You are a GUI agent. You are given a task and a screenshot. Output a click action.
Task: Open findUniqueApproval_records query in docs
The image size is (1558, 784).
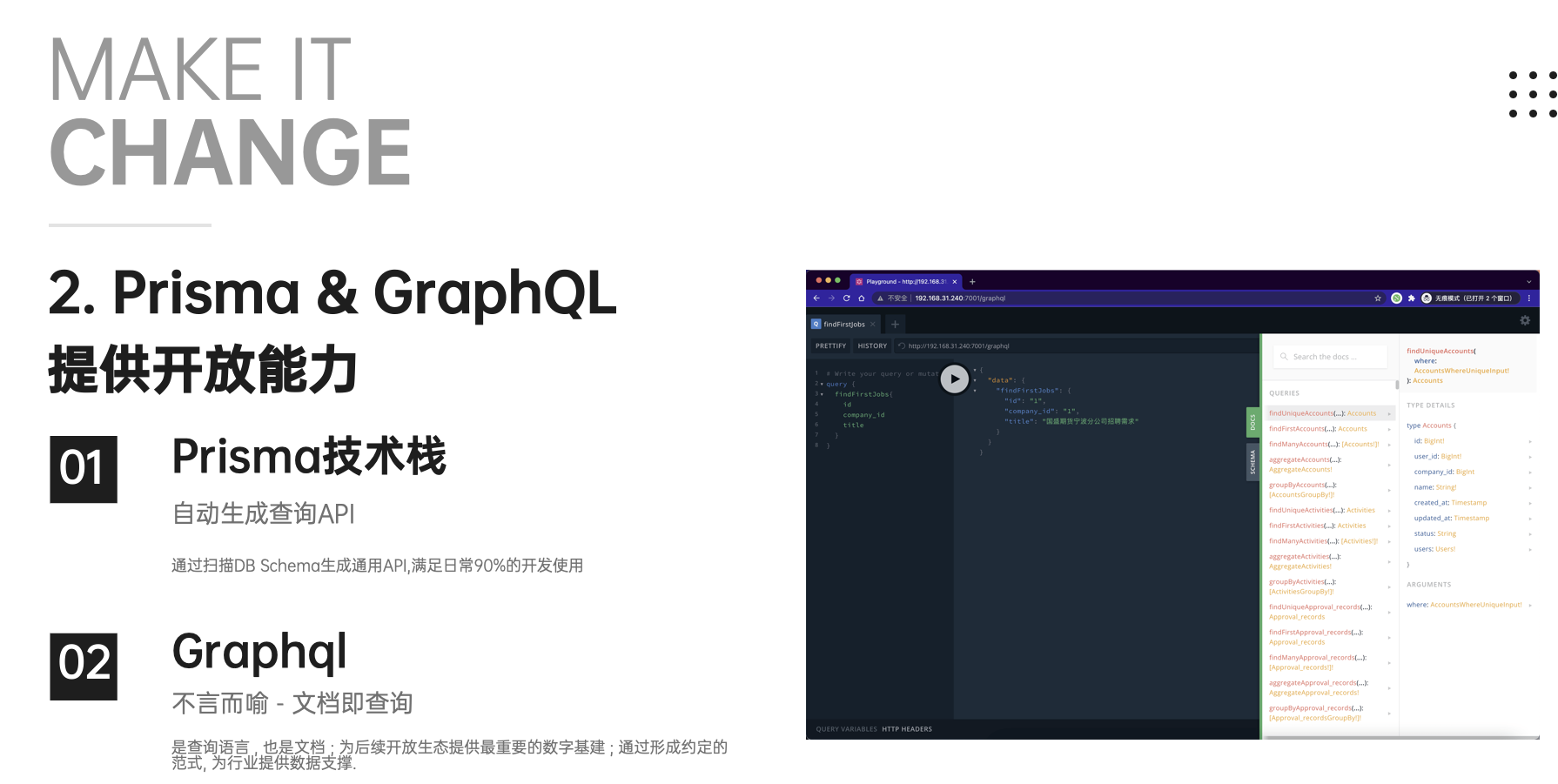[x=1329, y=612]
